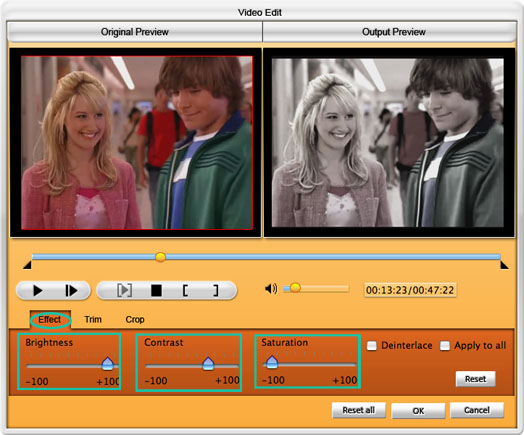This screenshot has width=524, height=435.
Task: Click the original preview video frame
Action: tap(137, 143)
